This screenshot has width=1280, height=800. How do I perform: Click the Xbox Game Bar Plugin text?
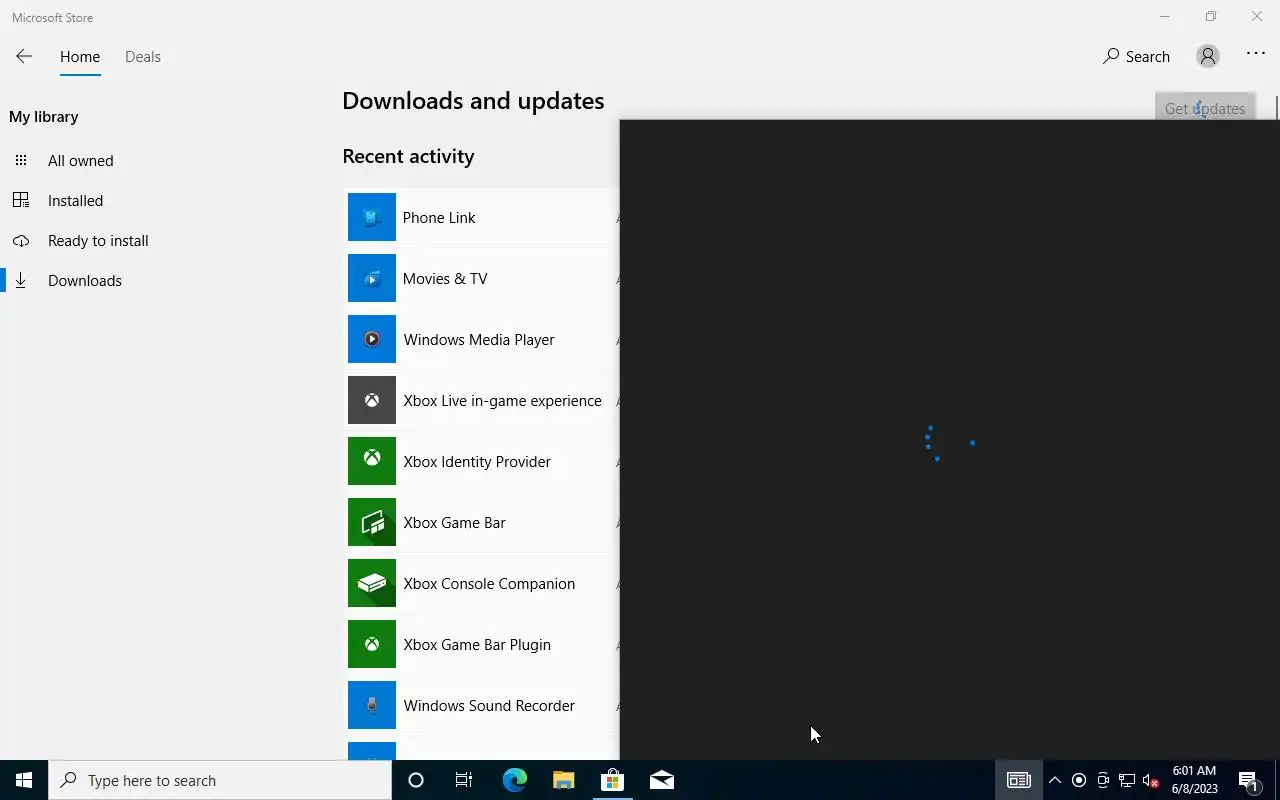point(477,644)
